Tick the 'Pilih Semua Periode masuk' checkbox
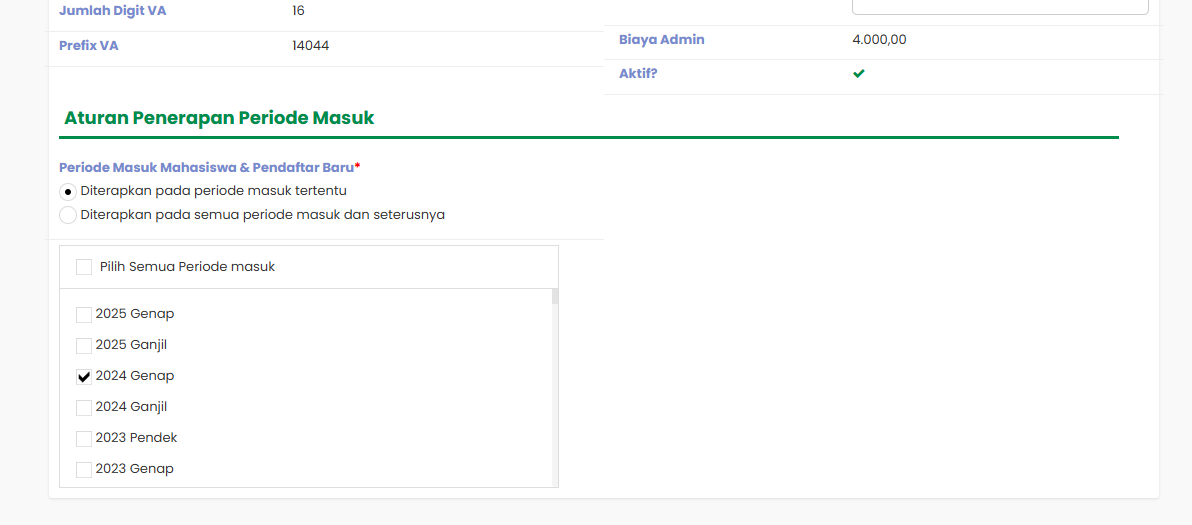Viewport: 1192px width, 525px height. pyautogui.click(x=84, y=267)
